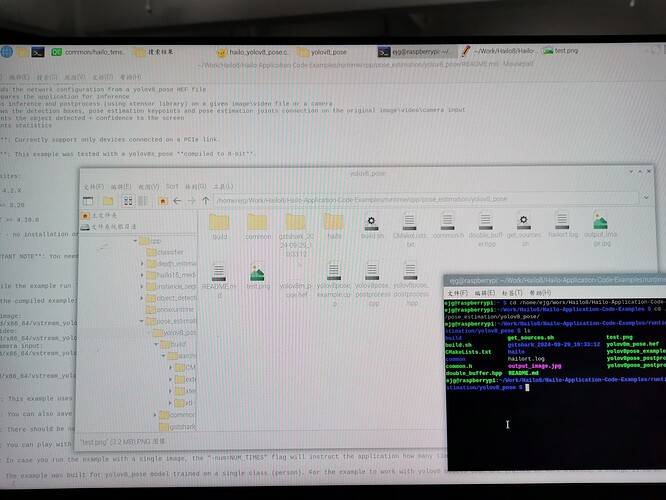The width and height of the screenshot is (666, 500).
Task: Select classifier folder in tree
Action: pyautogui.click(x=165, y=252)
